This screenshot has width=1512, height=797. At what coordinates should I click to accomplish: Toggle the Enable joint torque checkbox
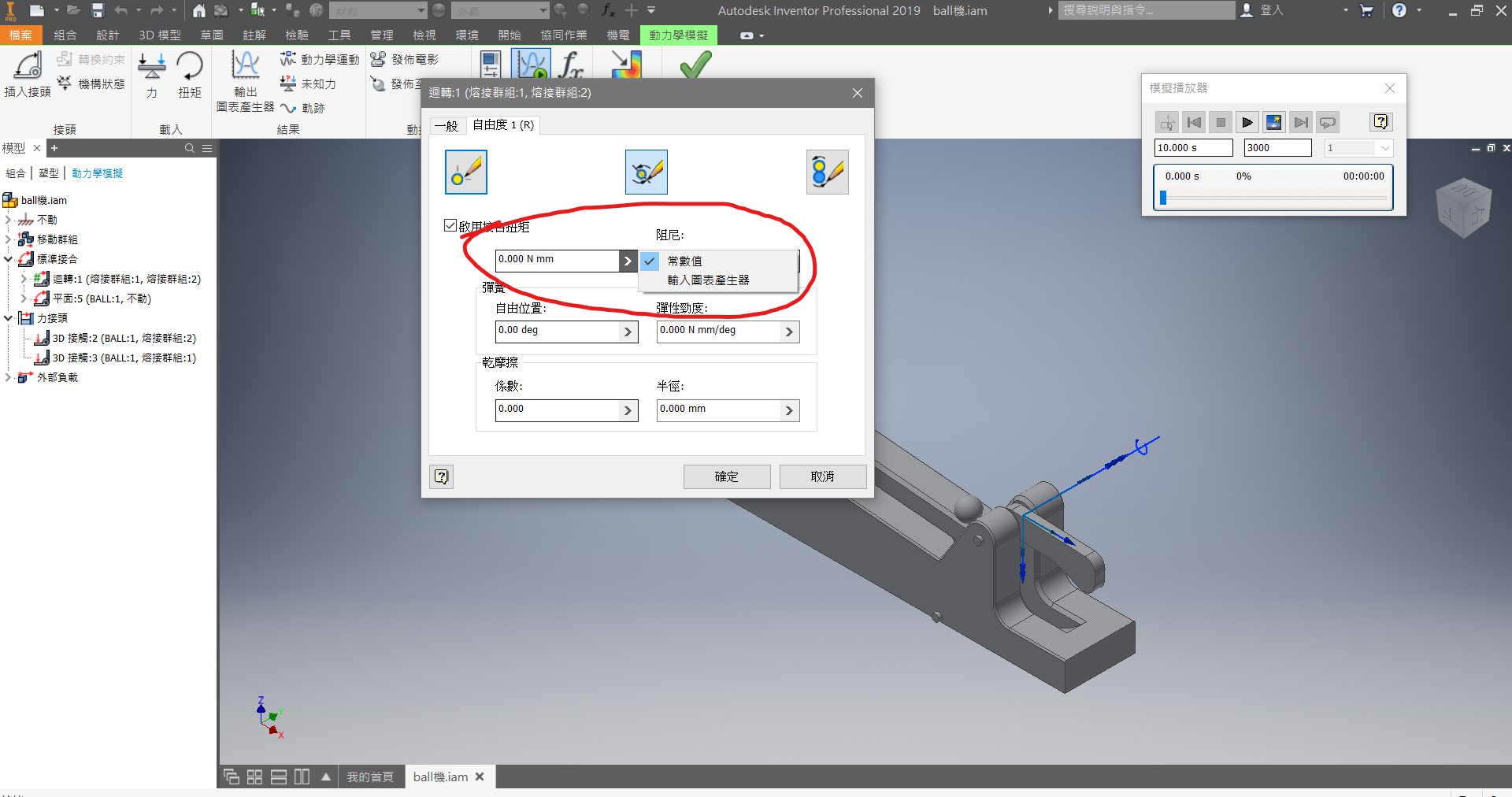point(450,225)
